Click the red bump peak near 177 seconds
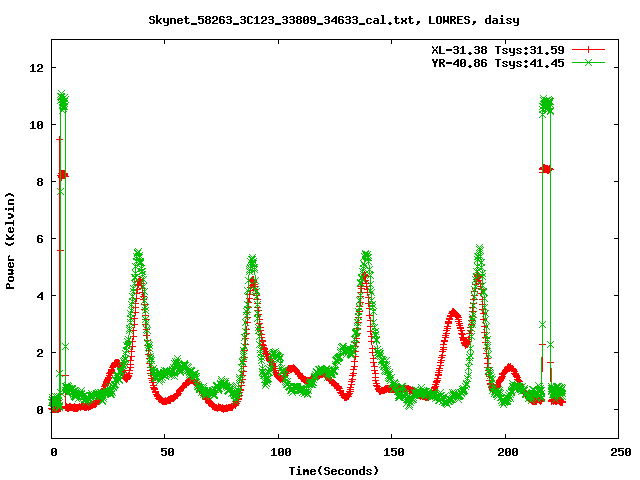The width and height of the screenshot is (640, 480). point(453,313)
